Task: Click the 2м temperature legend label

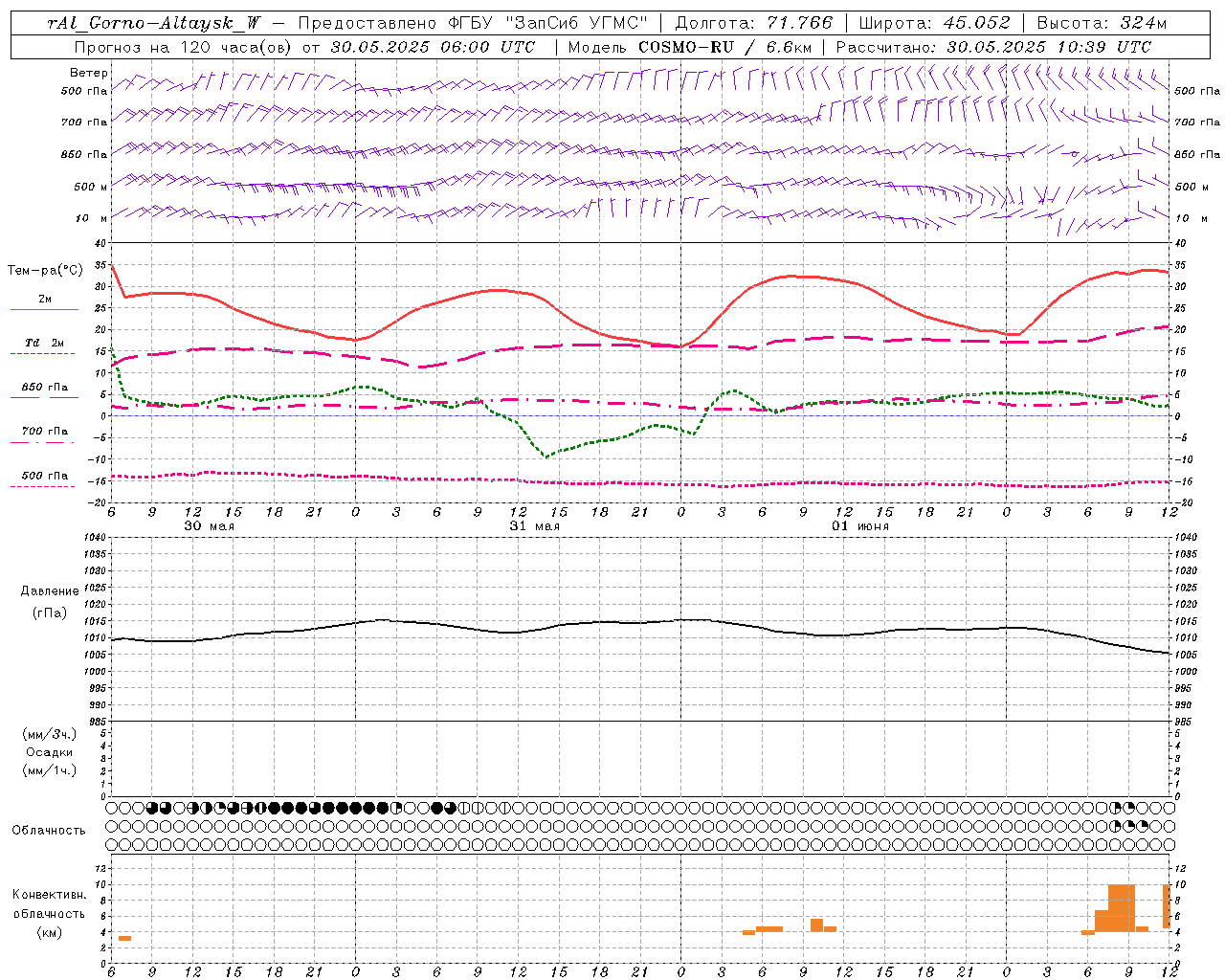Action: (45, 299)
